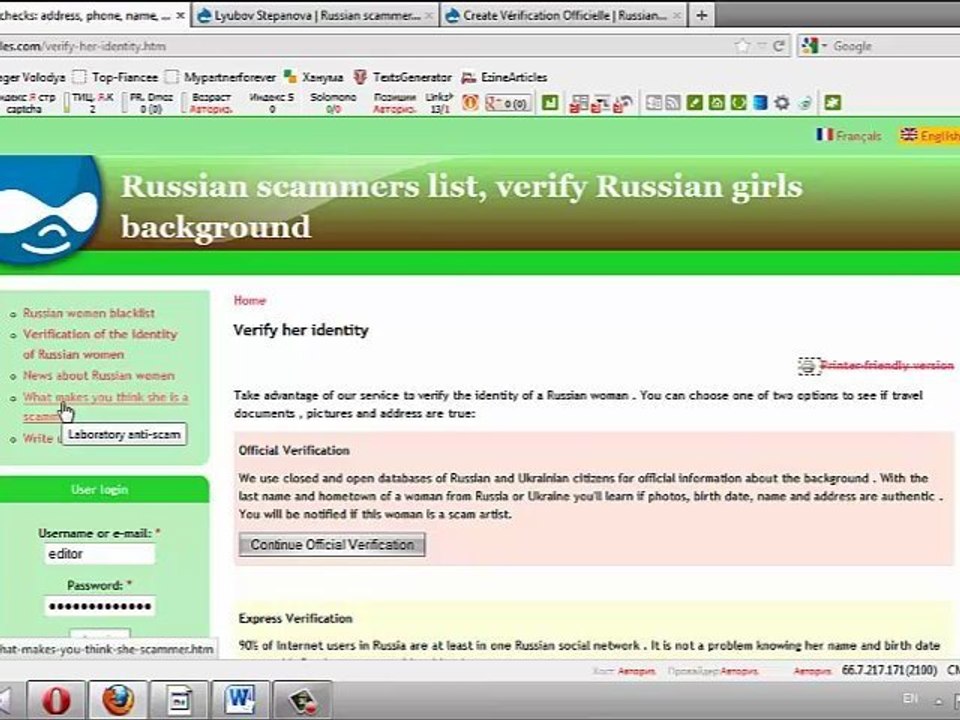The height and width of the screenshot is (720, 960).
Task: Switch to Firefox in the taskbar
Action: point(118,700)
